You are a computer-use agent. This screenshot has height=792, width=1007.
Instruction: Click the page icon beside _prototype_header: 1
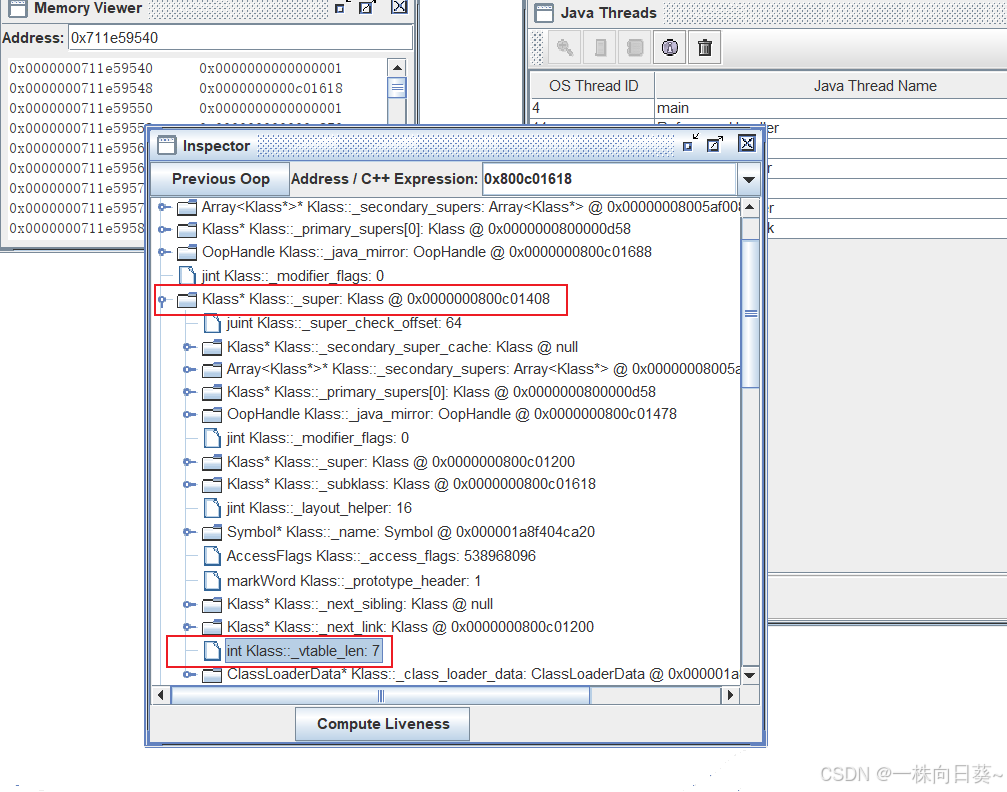[212, 581]
